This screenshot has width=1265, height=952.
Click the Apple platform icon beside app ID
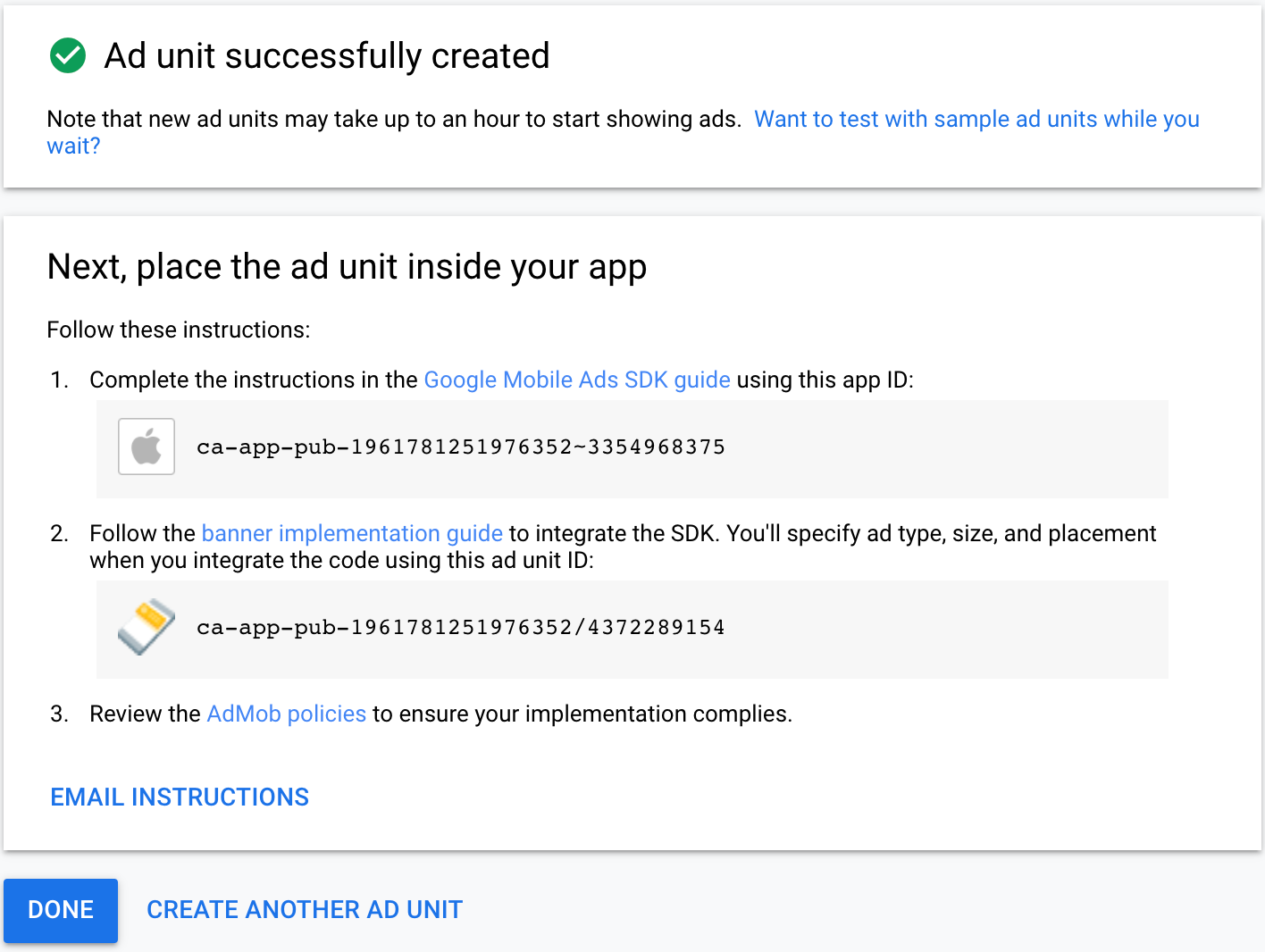point(147,447)
